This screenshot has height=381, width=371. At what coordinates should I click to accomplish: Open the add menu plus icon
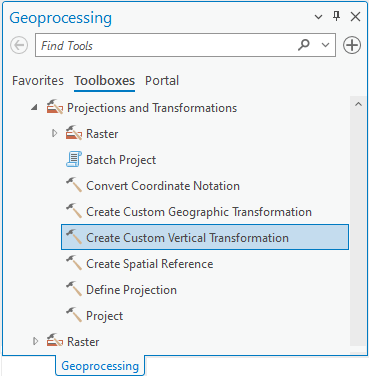[x=352, y=45]
